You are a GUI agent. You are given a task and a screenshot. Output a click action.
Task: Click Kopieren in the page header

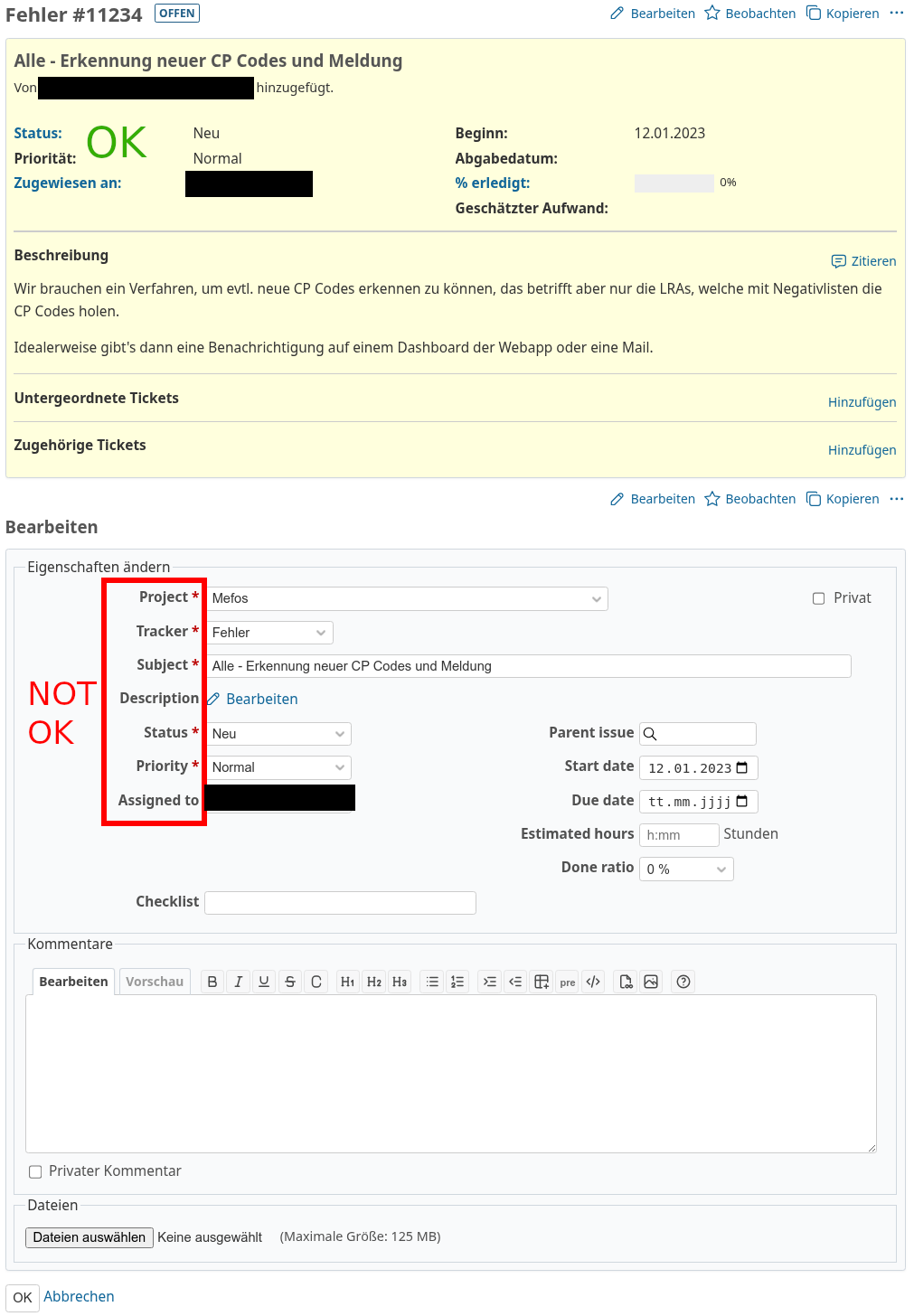tap(843, 14)
